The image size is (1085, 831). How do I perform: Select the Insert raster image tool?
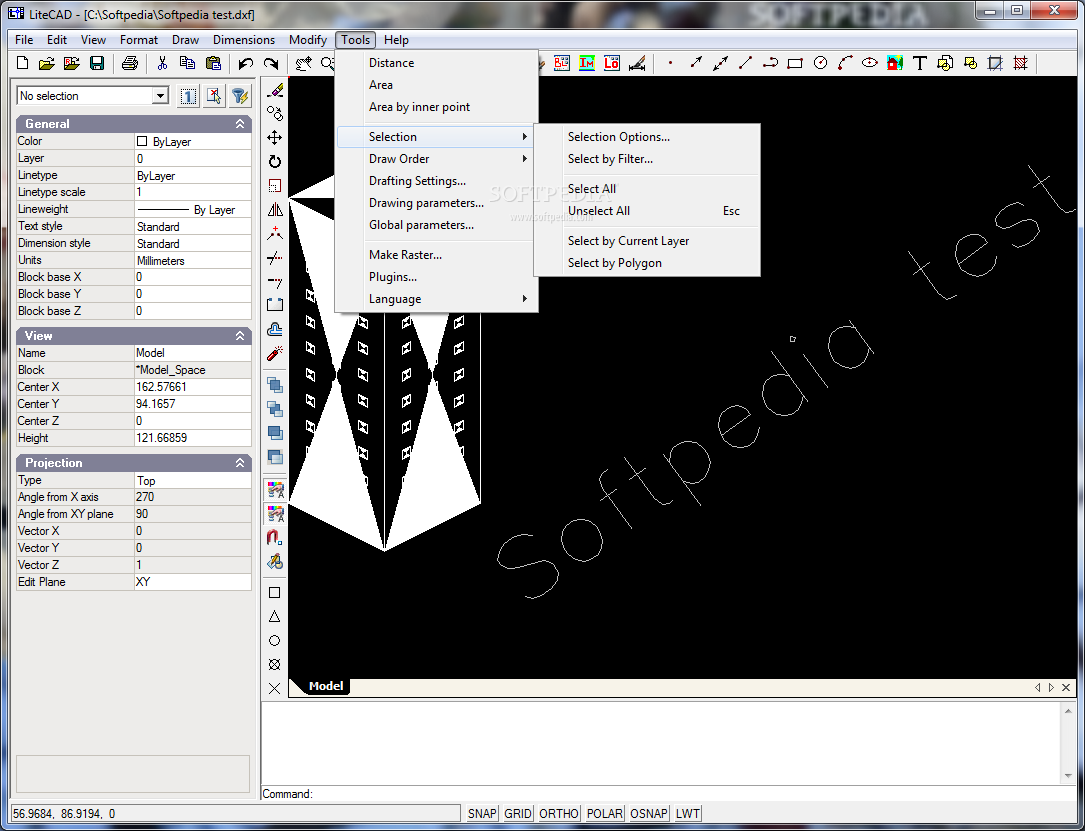(x=895, y=64)
